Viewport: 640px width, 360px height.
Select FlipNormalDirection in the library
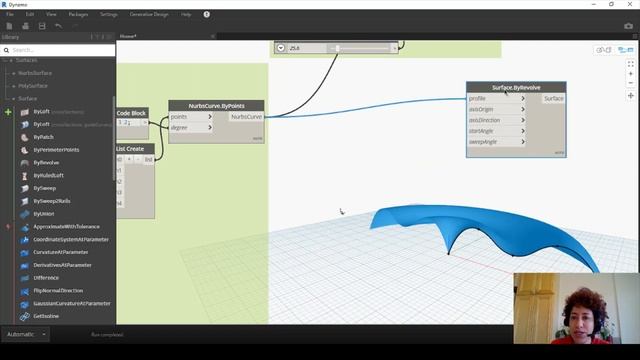(x=58, y=291)
